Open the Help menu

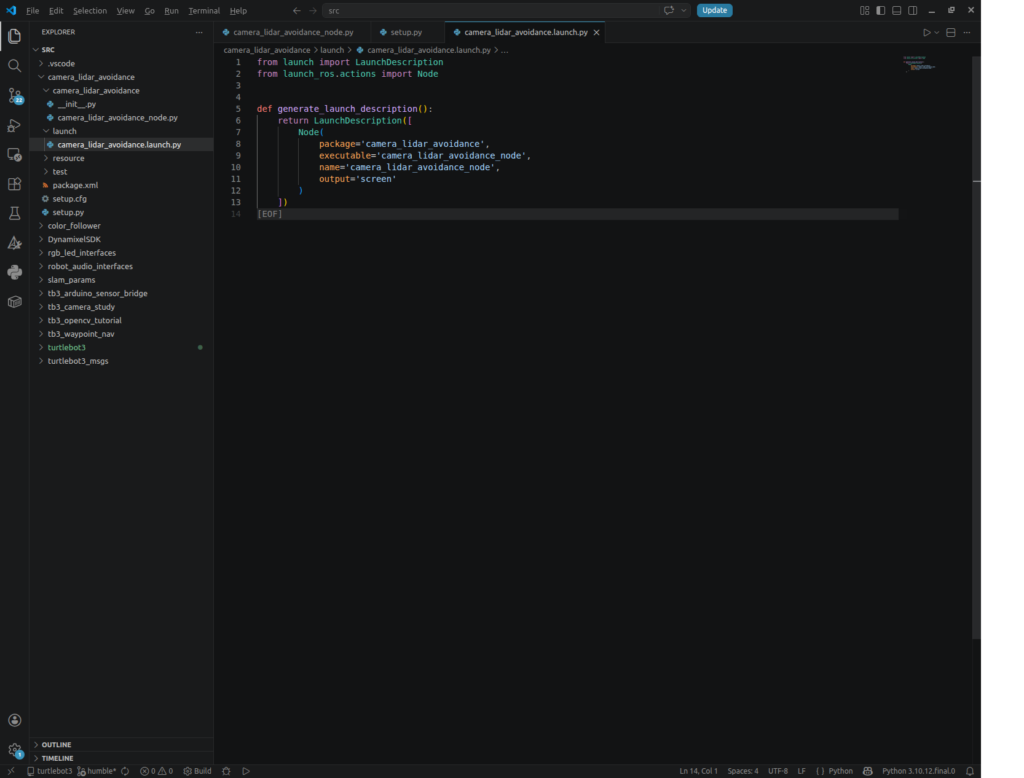click(x=238, y=10)
